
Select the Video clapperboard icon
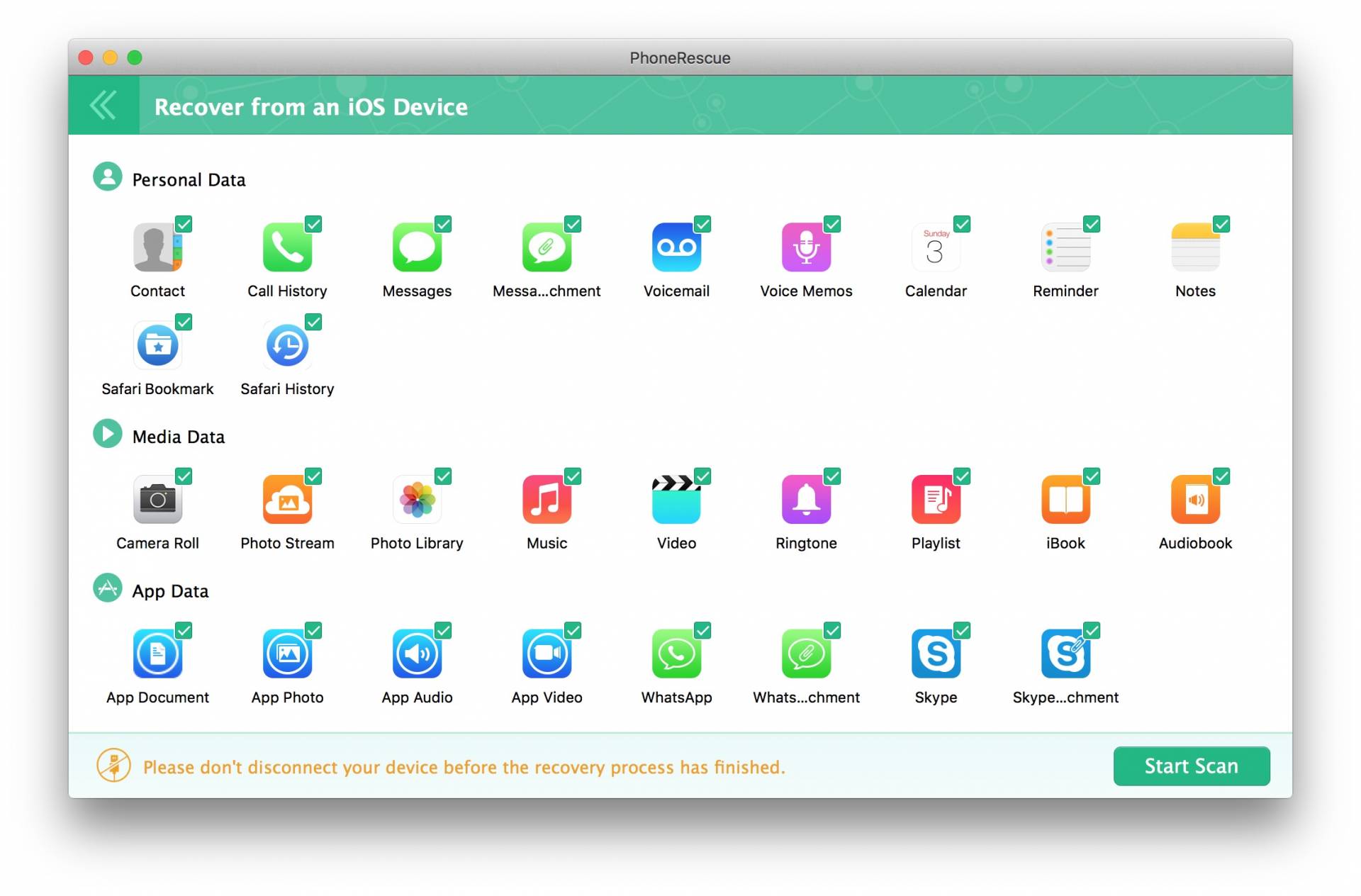coord(676,500)
